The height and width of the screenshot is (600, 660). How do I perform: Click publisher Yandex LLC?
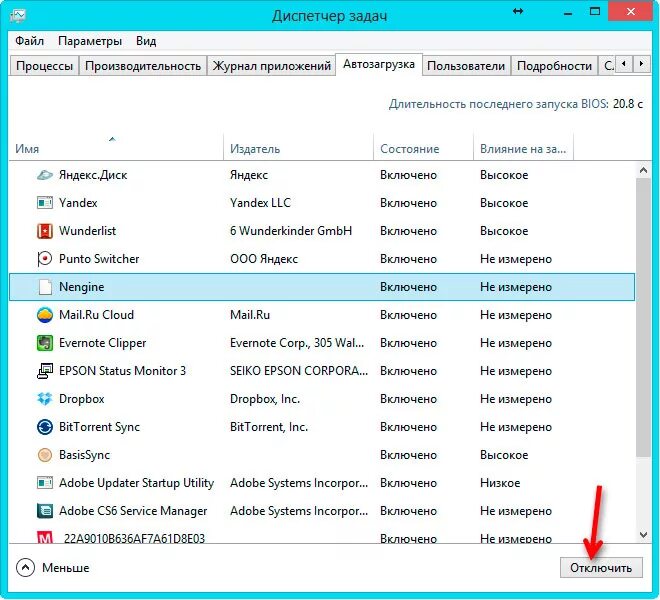260,203
